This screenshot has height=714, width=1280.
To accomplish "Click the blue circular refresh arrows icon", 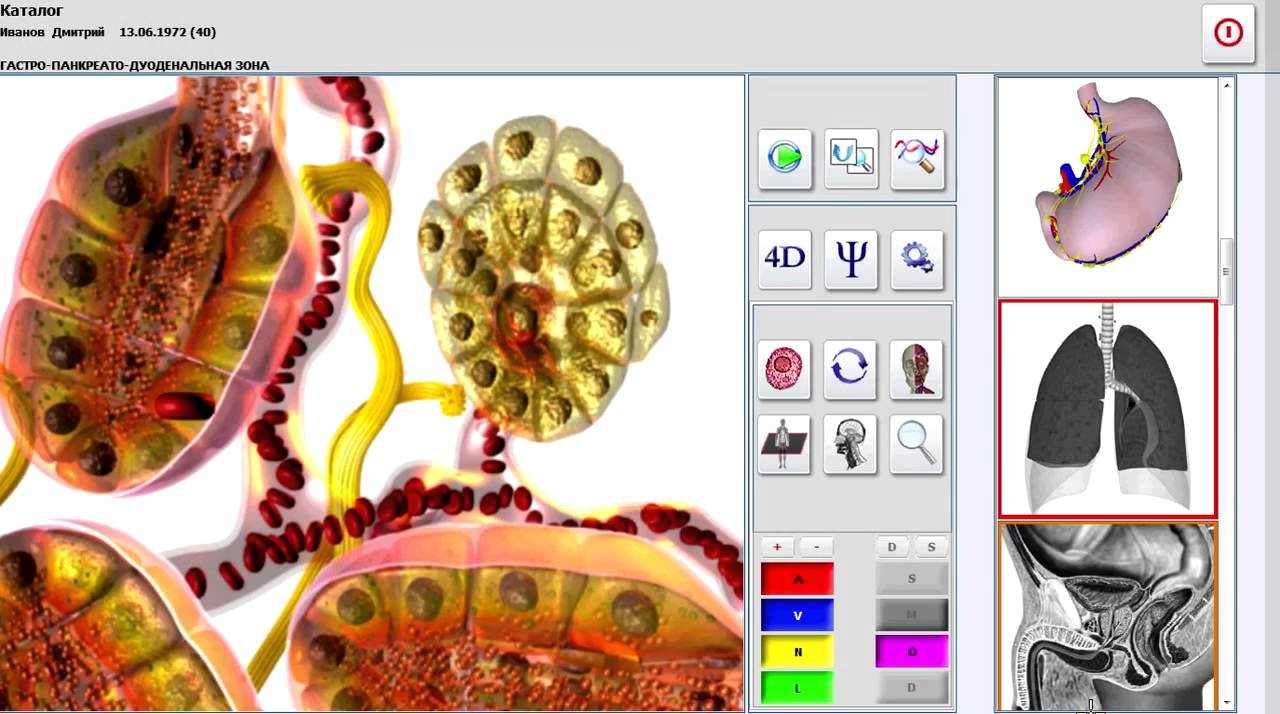I will coord(851,368).
